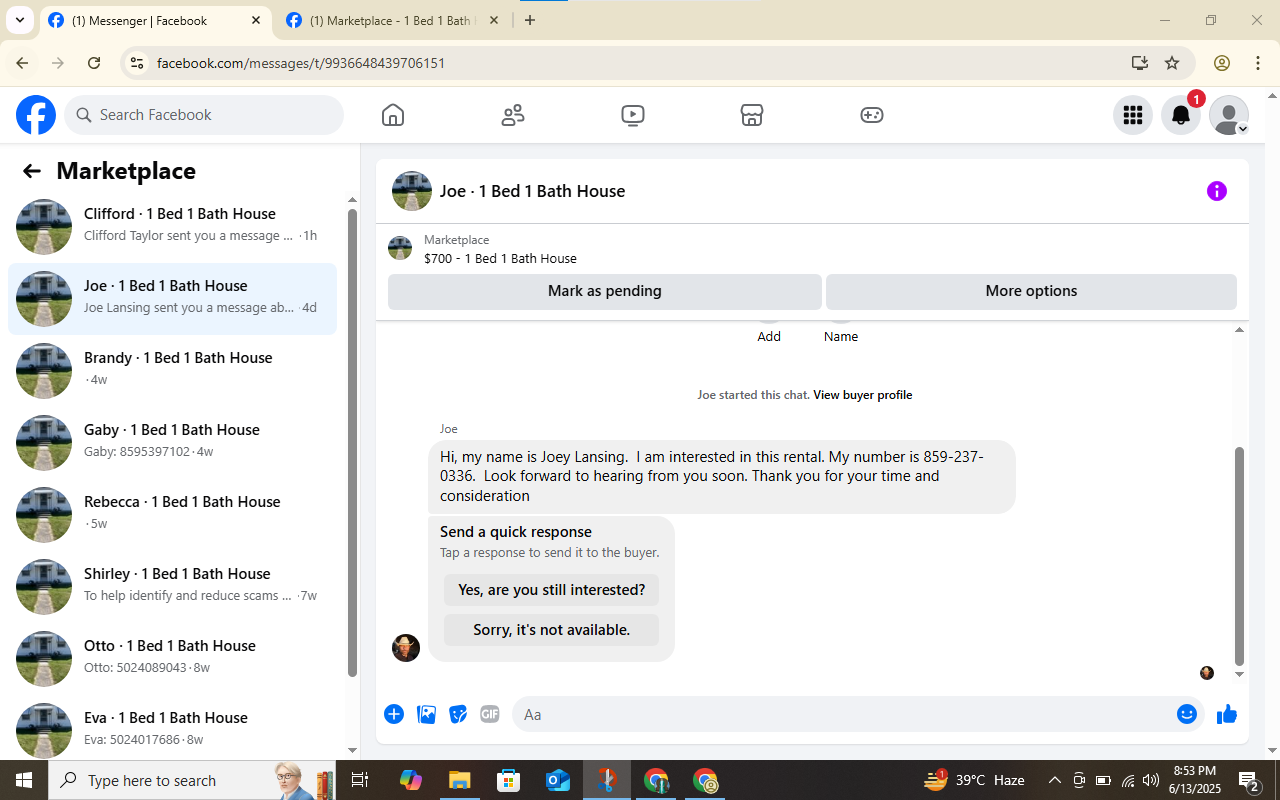Open Chrome profile icon

(1222, 63)
